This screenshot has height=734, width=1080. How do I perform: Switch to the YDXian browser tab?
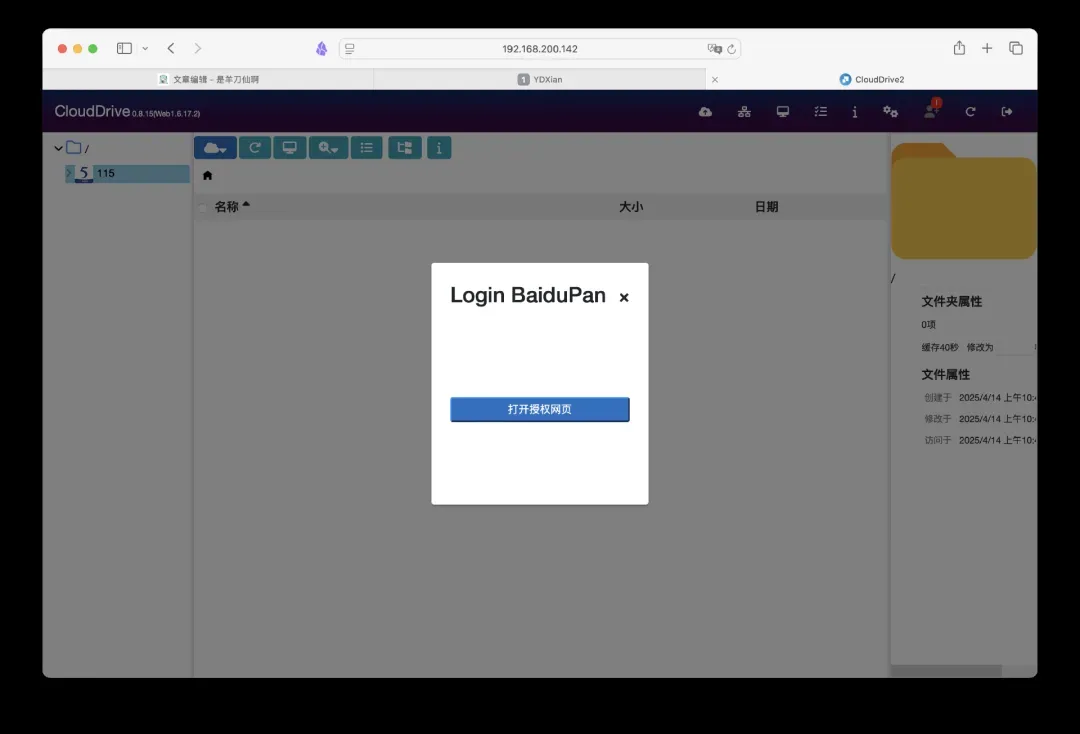point(540,79)
